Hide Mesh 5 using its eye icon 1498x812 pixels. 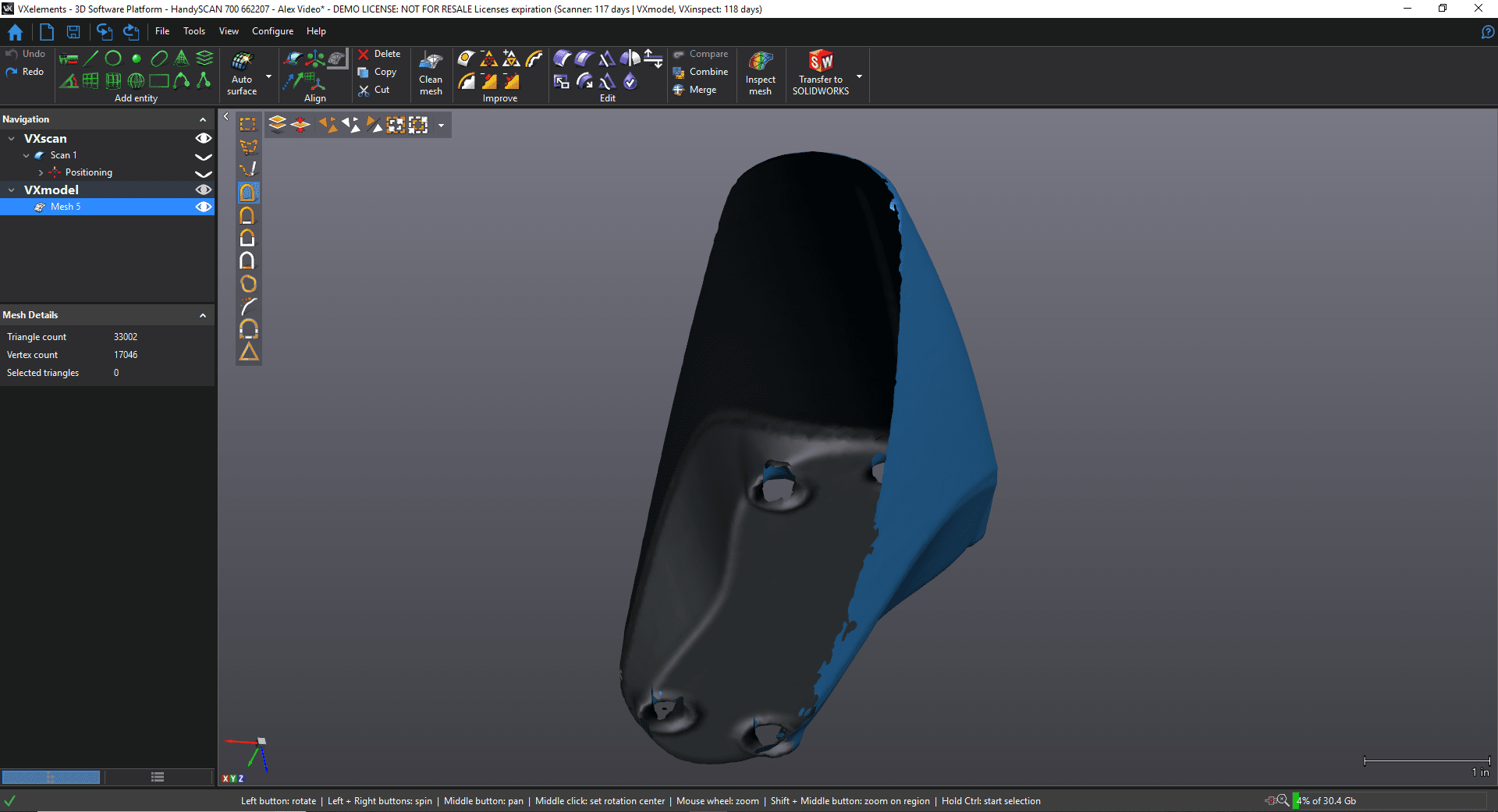tap(203, 207)
